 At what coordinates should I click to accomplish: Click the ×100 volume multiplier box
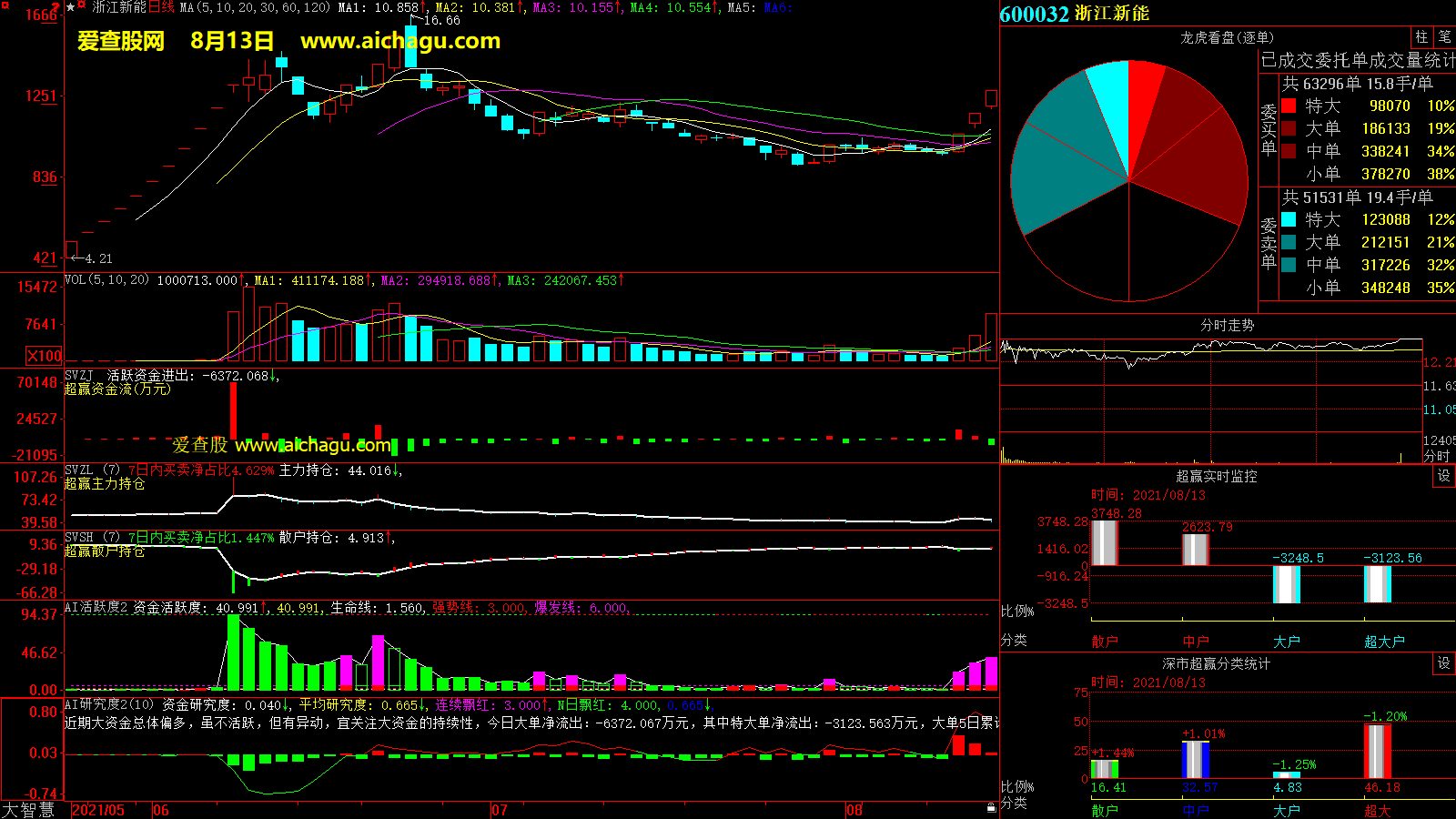click(45, 356)
